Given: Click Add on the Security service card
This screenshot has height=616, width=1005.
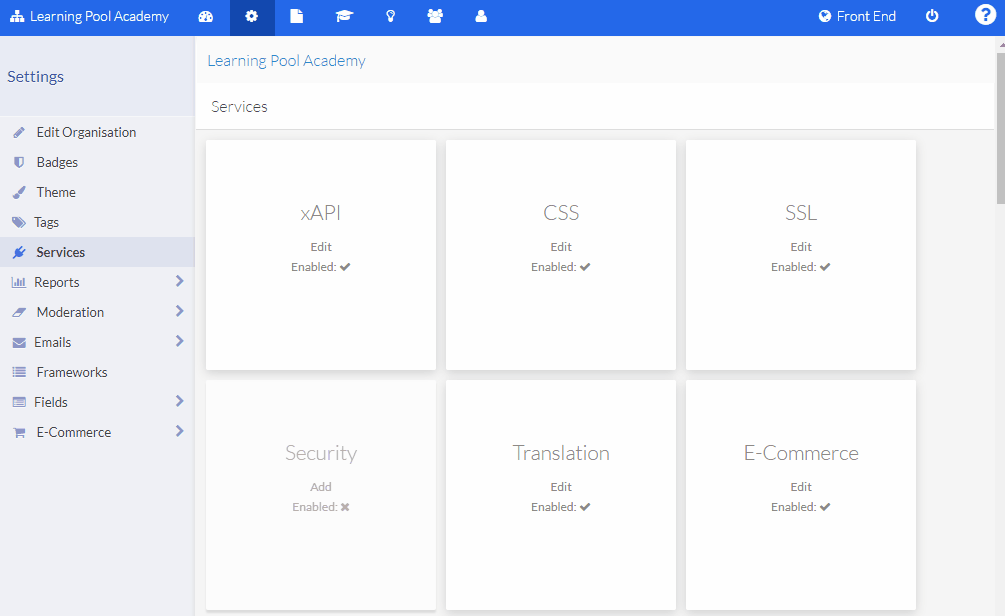Looking at the screenshot, I should pyautogui.click(x=320, y=486).
